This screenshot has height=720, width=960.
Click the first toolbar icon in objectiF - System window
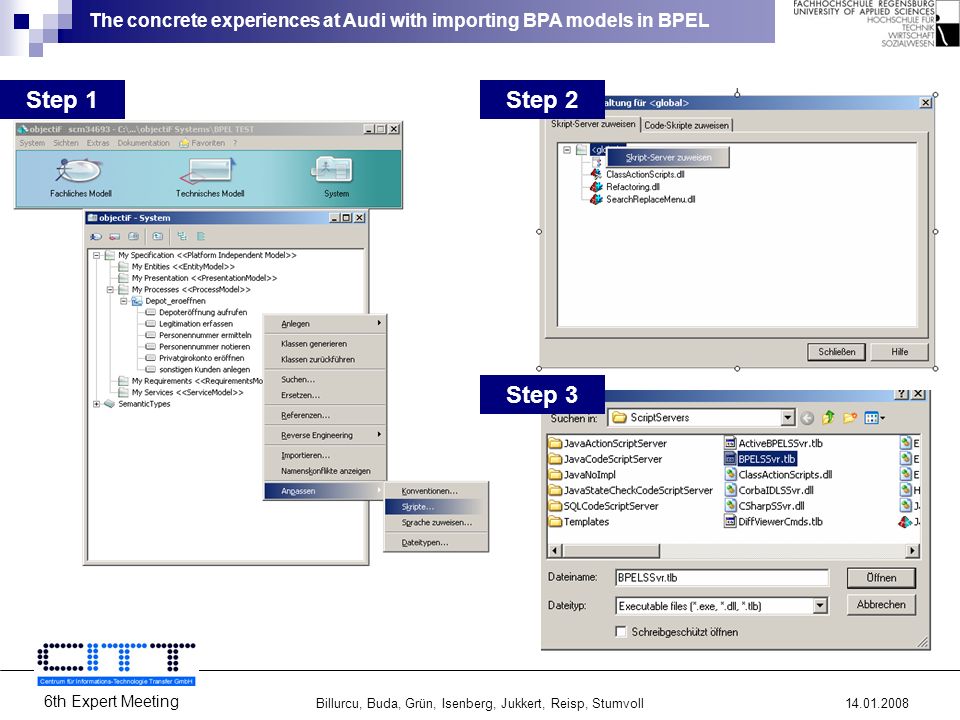(x=96, y=236)
